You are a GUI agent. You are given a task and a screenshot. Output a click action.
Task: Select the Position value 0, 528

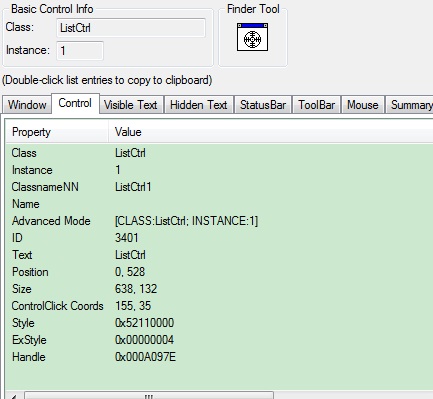click(130, 272)
